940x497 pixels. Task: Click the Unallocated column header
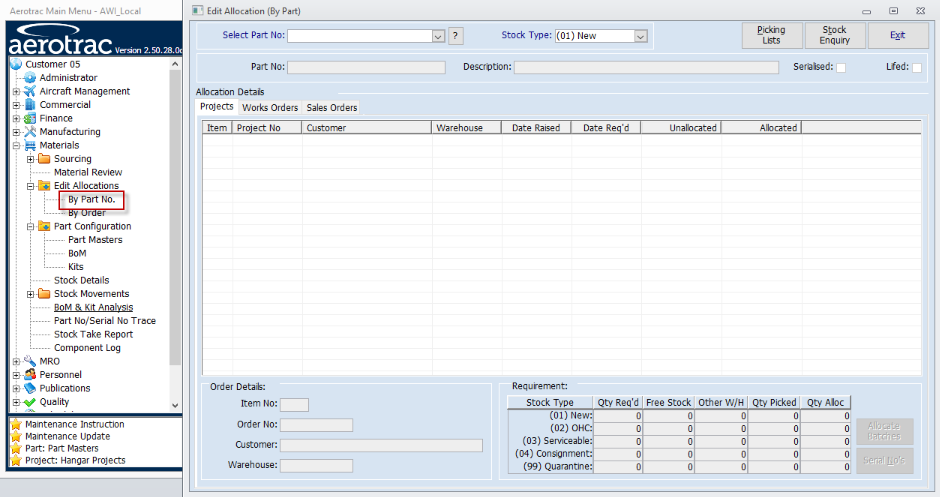pyautogui.click(x=680, y=128)
